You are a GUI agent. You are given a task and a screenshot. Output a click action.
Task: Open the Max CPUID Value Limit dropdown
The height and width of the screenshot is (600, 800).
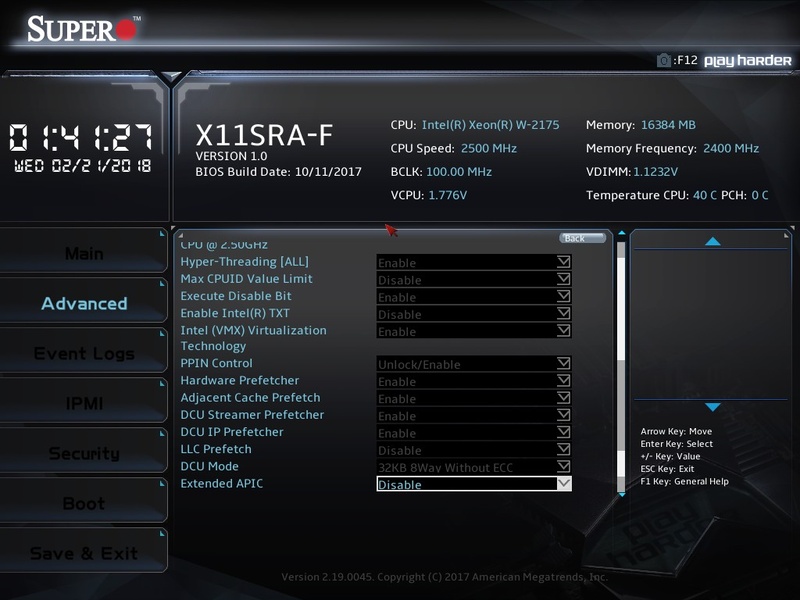(x=474, y=280)
